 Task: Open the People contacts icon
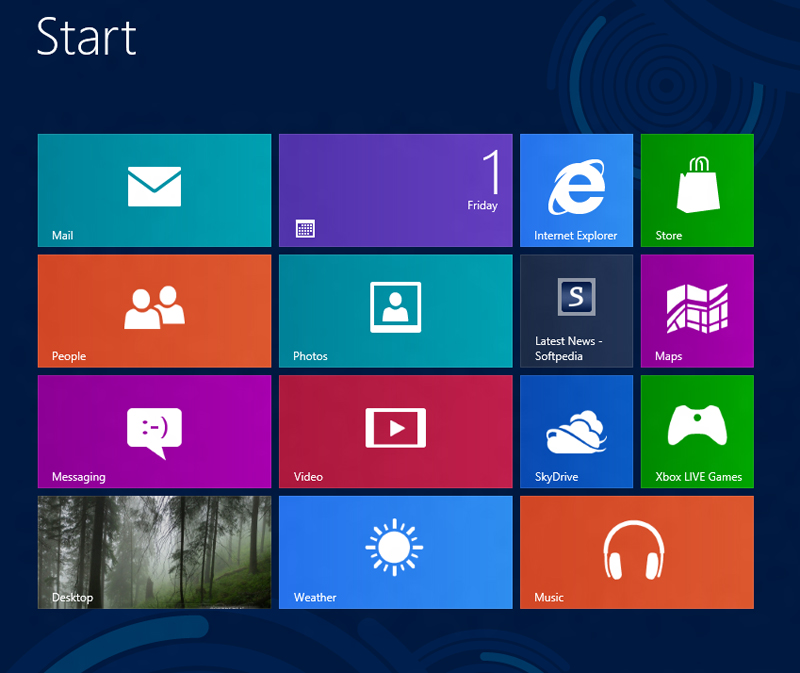tap(154, 308)
